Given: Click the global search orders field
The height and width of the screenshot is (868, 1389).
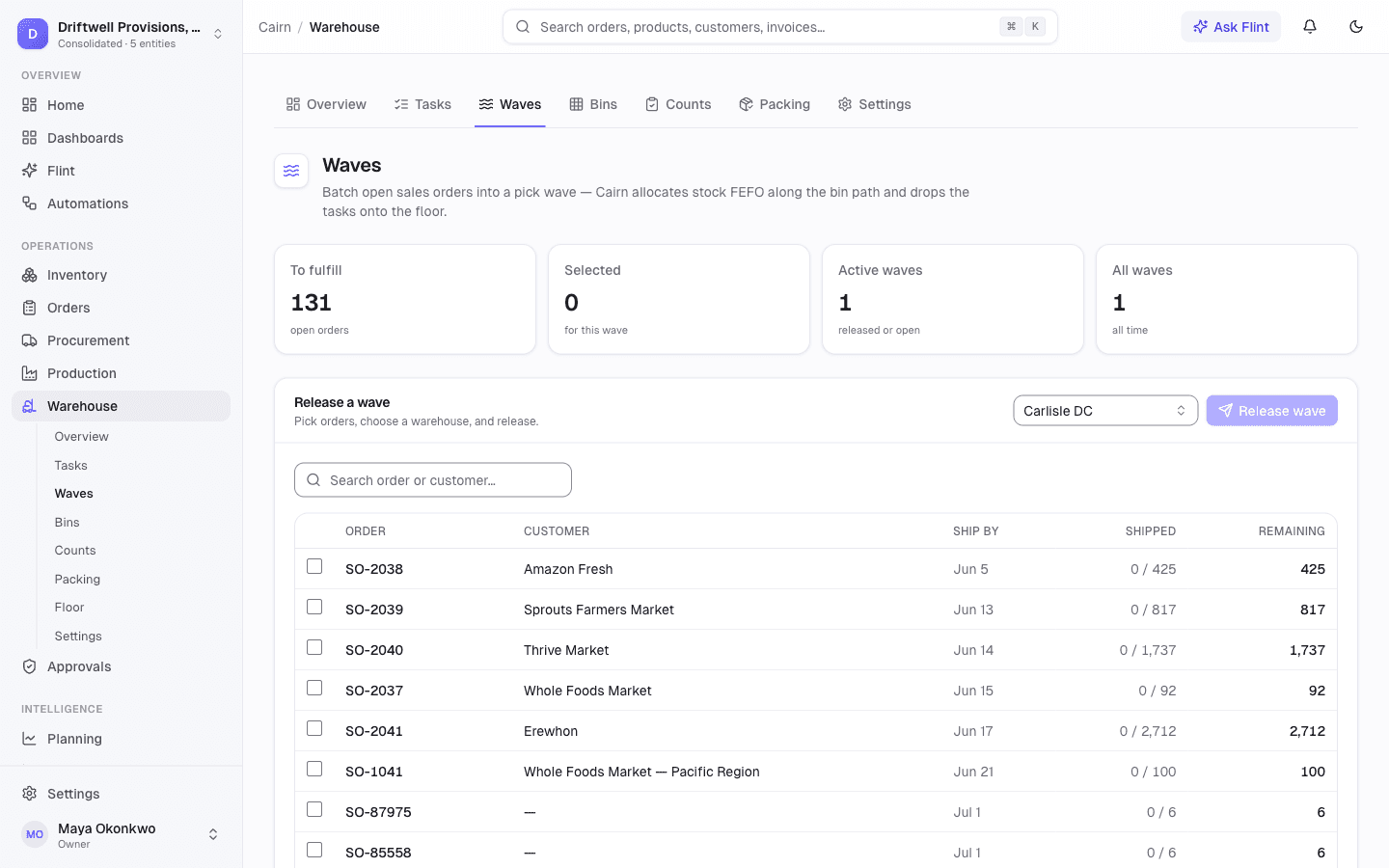Looking at the screenshot, I should tap(780, 27).
